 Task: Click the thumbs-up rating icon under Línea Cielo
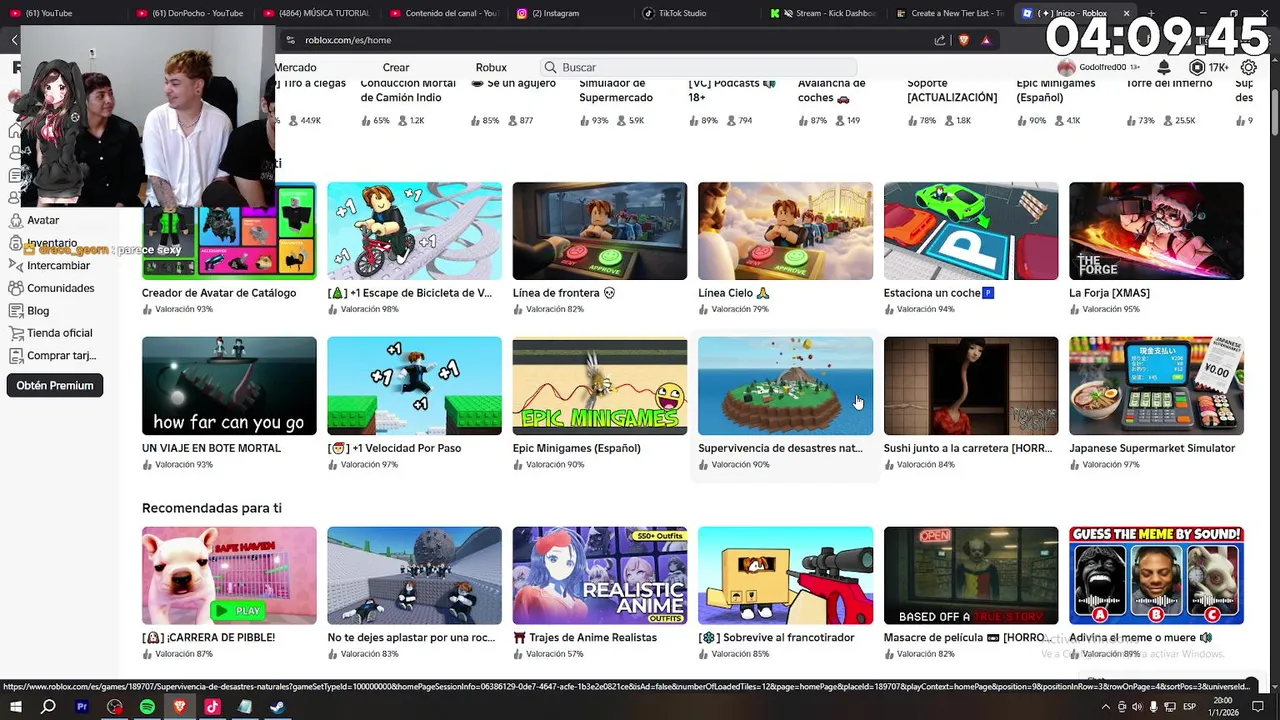(x=704, y=309)
